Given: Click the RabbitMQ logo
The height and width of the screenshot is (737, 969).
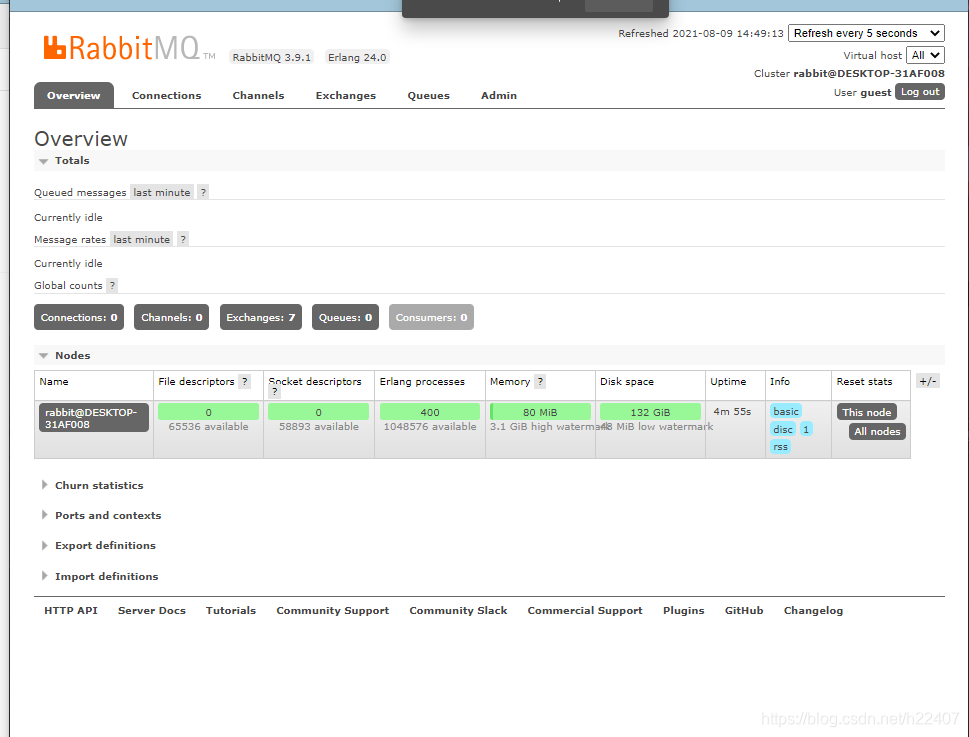Looking at the screenshot, I should (x=129, y=48).
